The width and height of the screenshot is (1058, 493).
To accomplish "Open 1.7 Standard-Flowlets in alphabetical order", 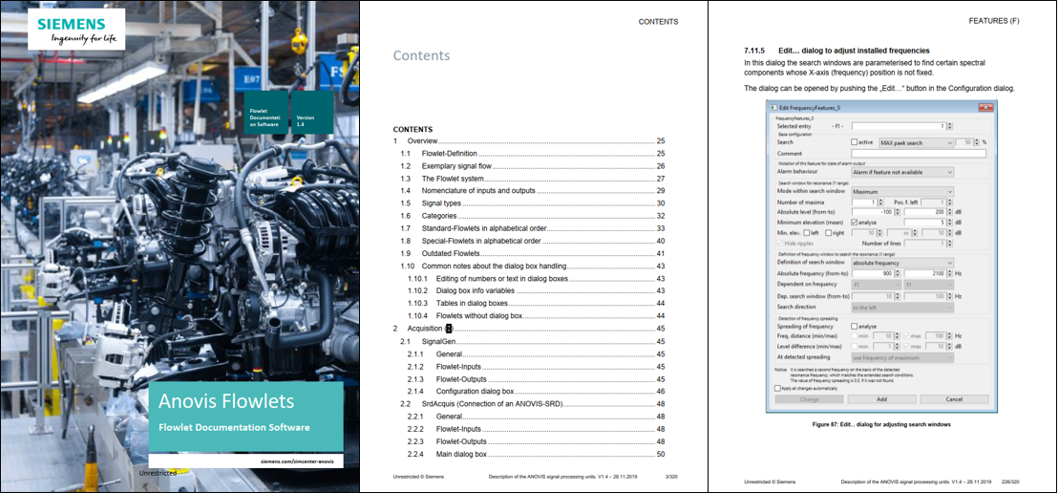I will (x=533, y=229).
